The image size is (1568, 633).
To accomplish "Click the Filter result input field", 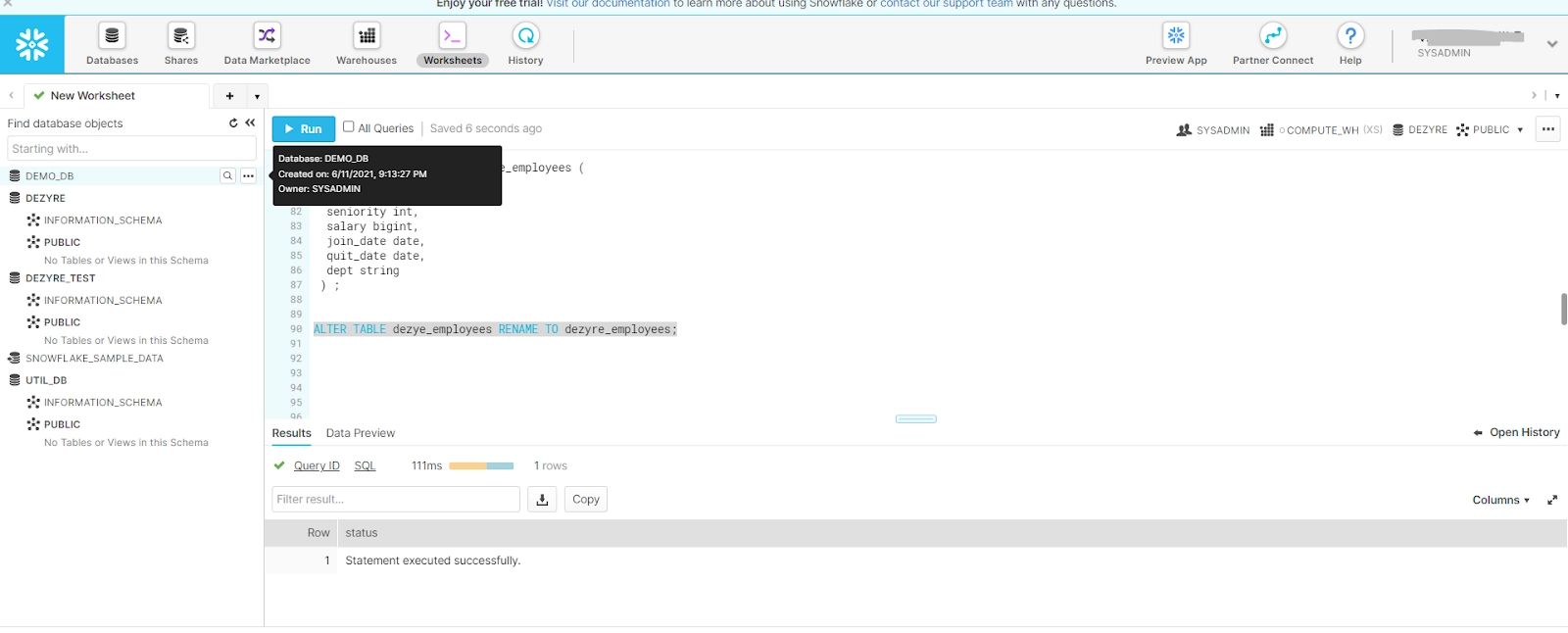I will point(395,500).
